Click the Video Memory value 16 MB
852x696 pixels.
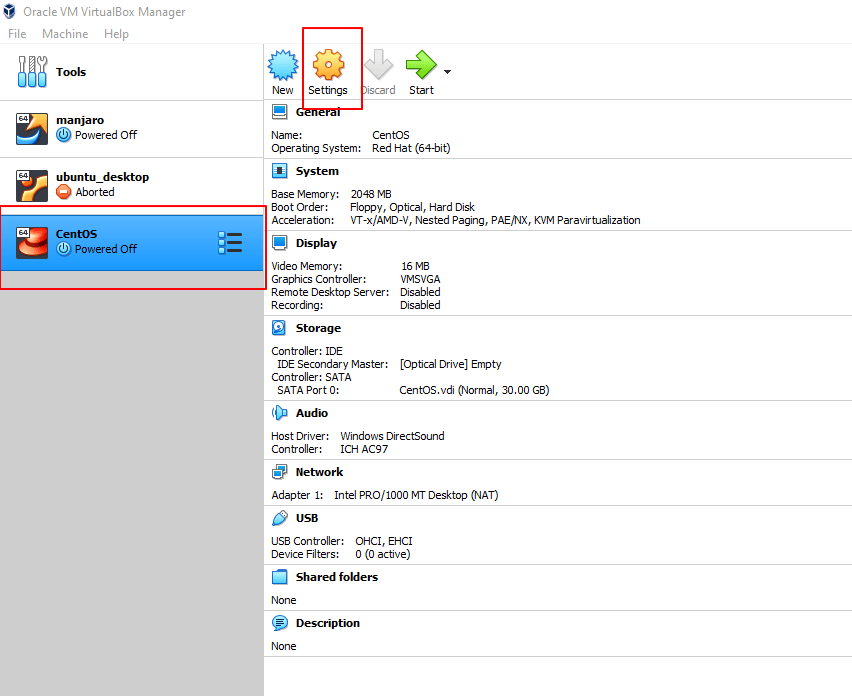pos(416,266)
